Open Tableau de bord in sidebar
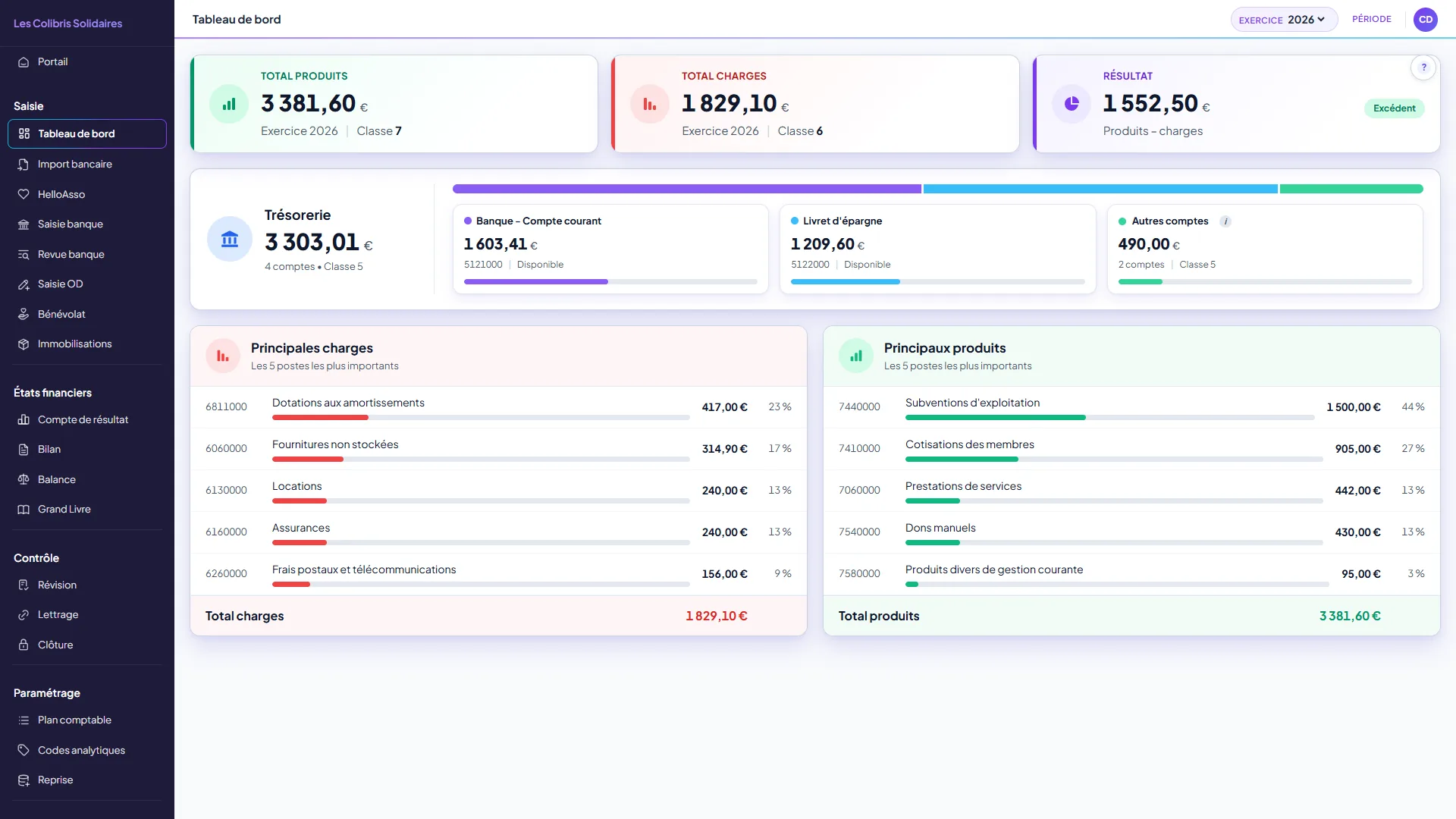The height and width of the screenshot is (819, 1456). pos(87,133)
